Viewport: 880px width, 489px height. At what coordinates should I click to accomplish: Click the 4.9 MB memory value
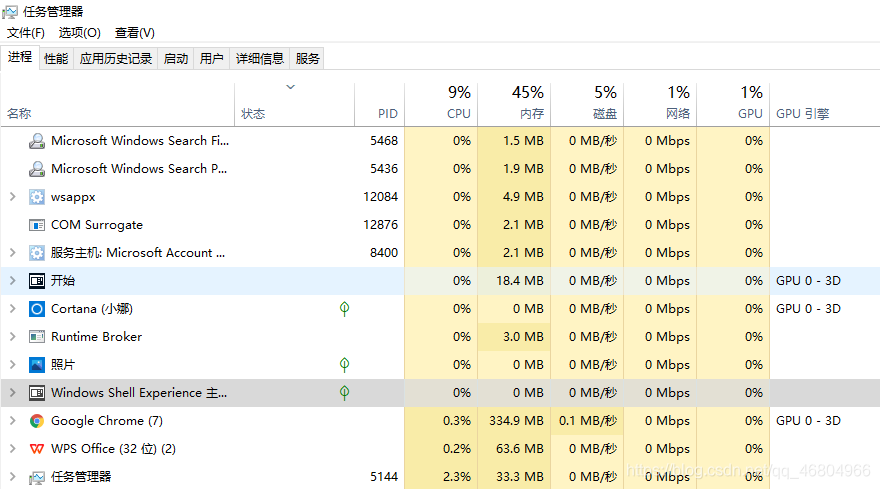coord(523,197)
